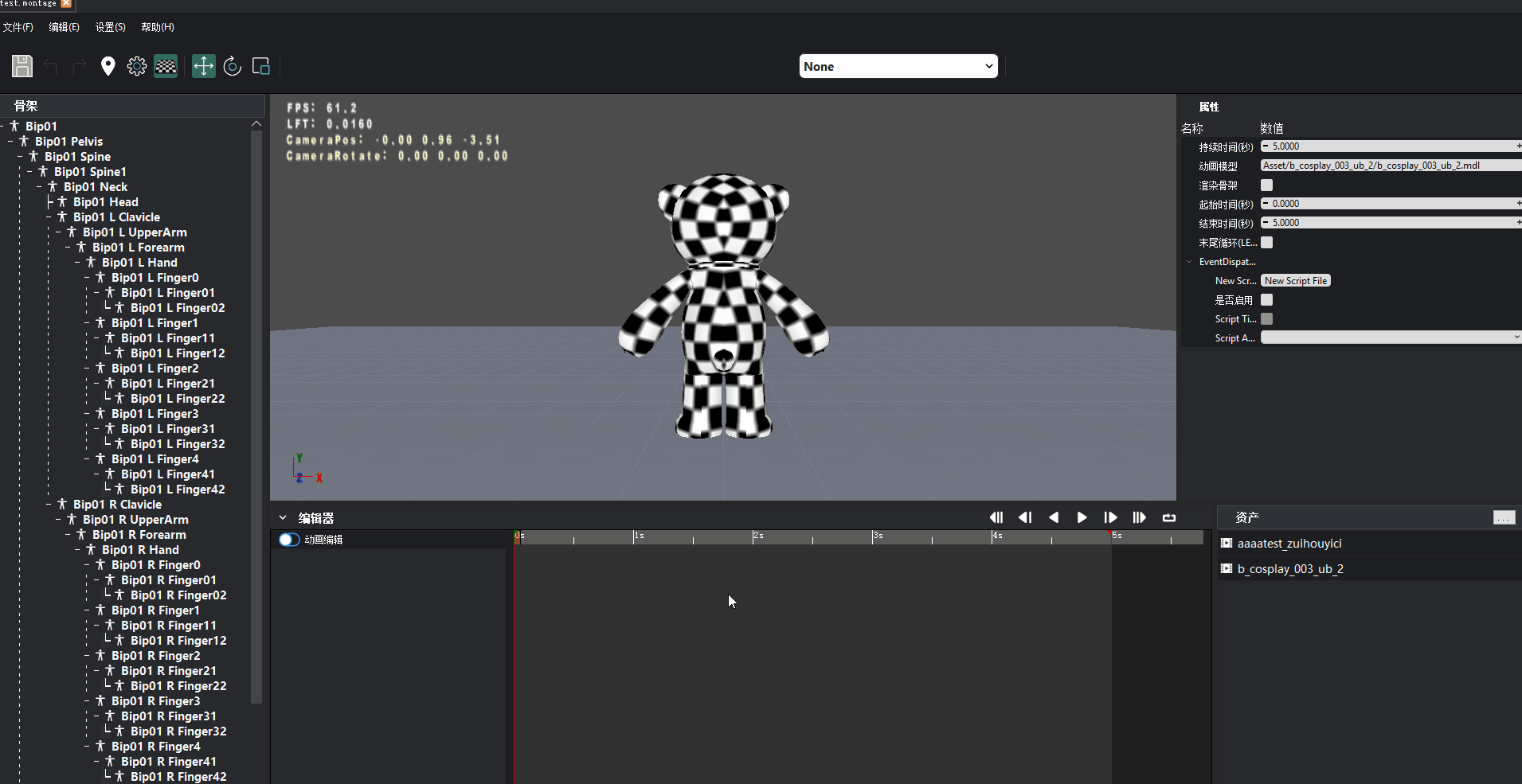Select the scale tool icon
Screen dimensions: 1522x784
click(261, 66)
